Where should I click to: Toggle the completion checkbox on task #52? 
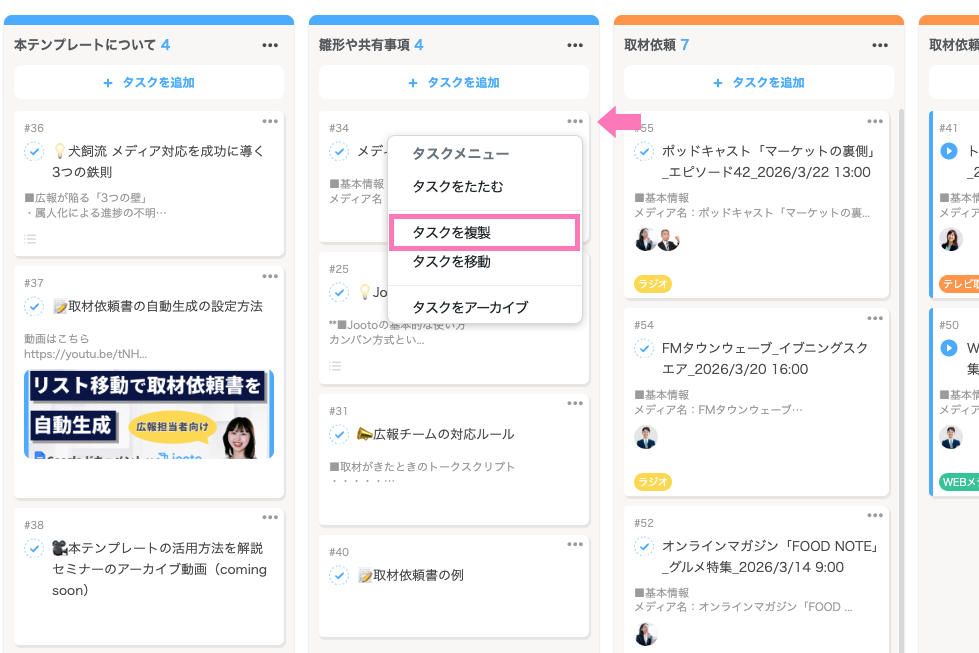pos(646,547)
